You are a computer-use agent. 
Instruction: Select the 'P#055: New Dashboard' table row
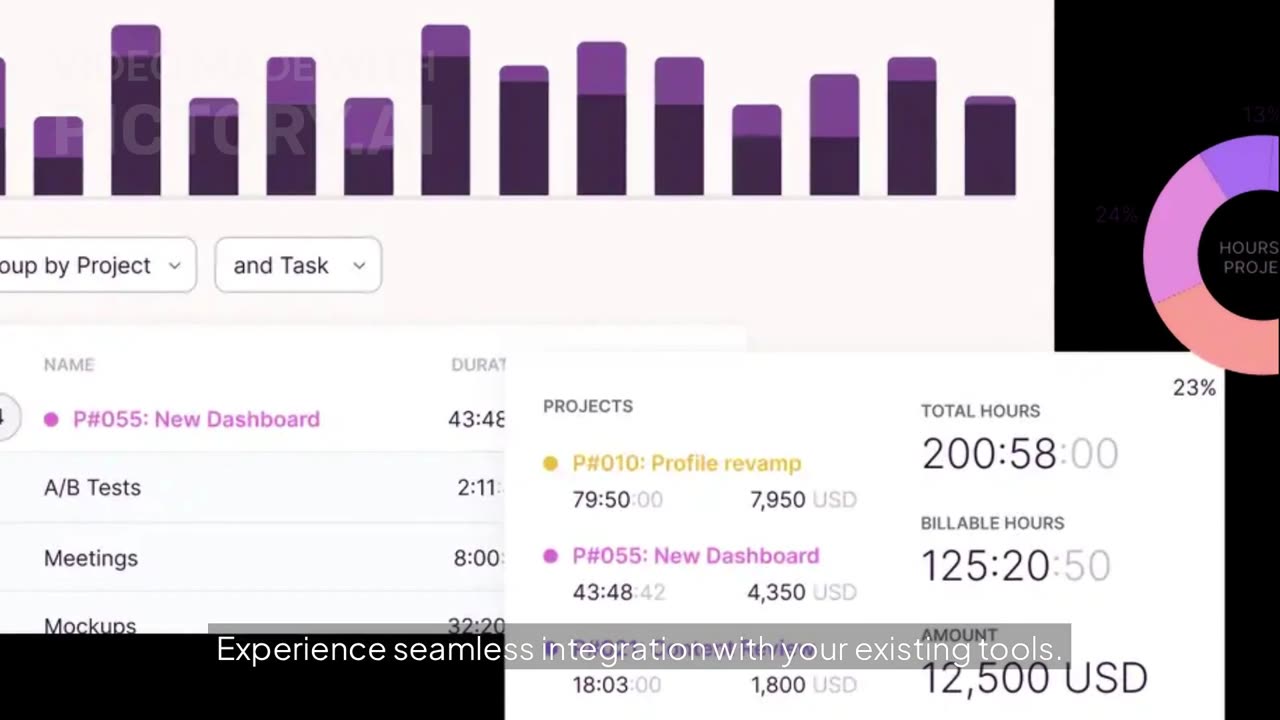(252, 419)
